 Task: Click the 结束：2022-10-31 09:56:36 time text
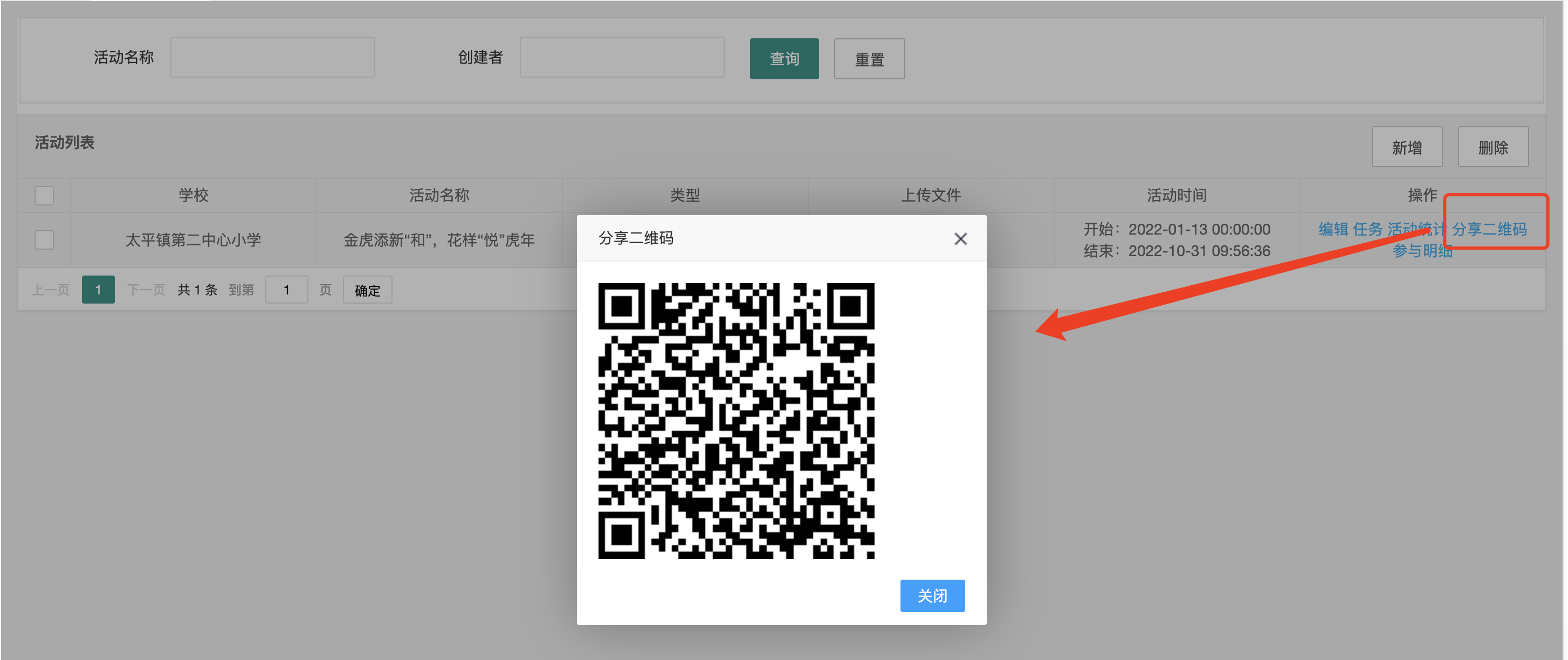pyautogui.click(x=1176, y=251)
